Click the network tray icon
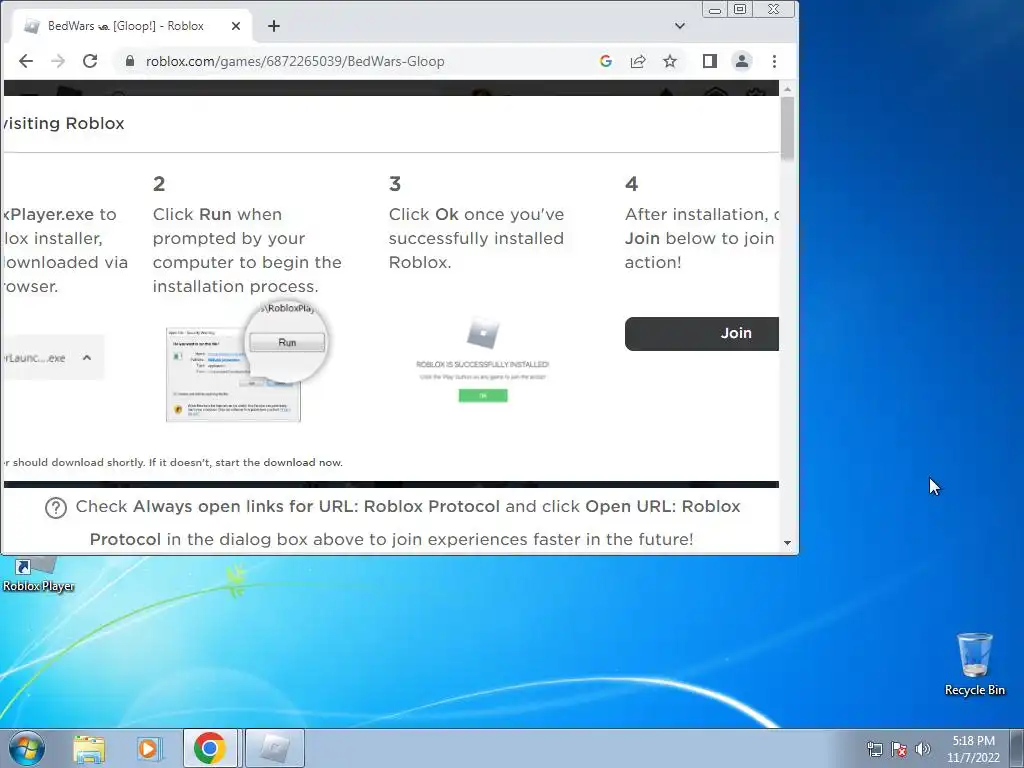Image resolution: width=1024 pixels, height=768 pixels. [x=874, y=749]
